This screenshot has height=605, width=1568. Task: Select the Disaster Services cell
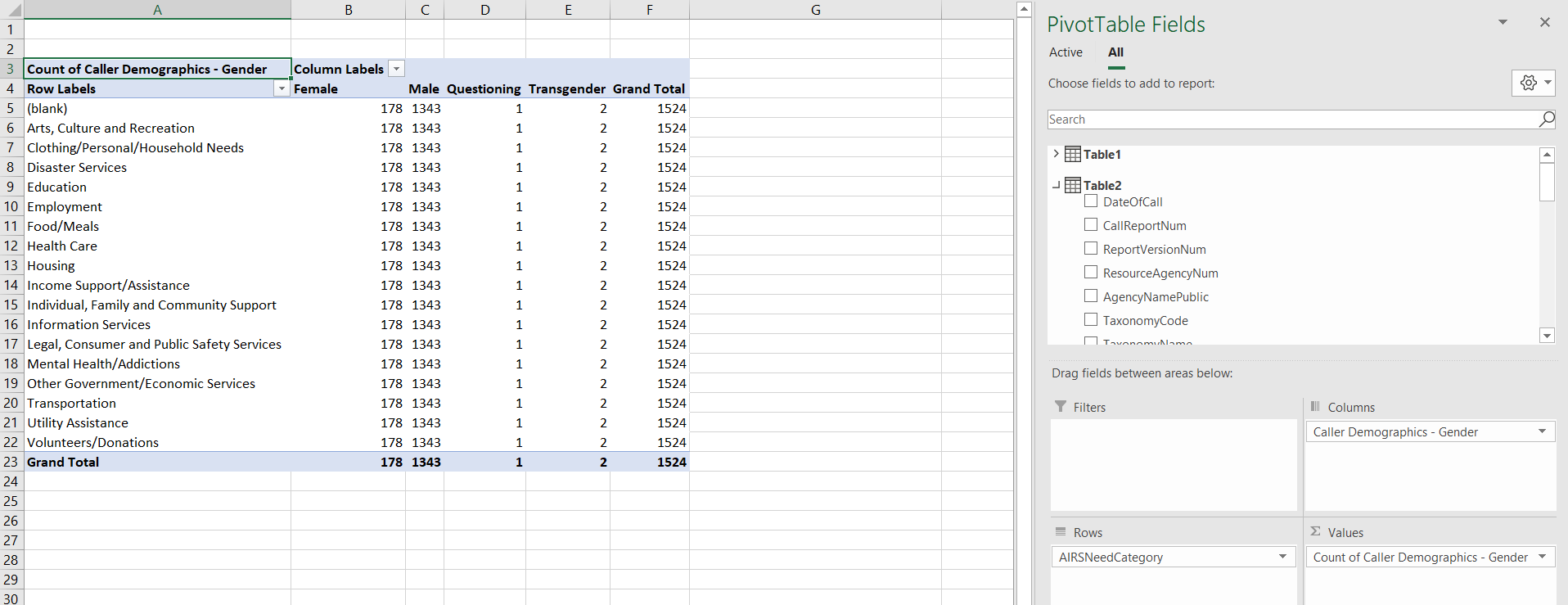coord(157,167)
